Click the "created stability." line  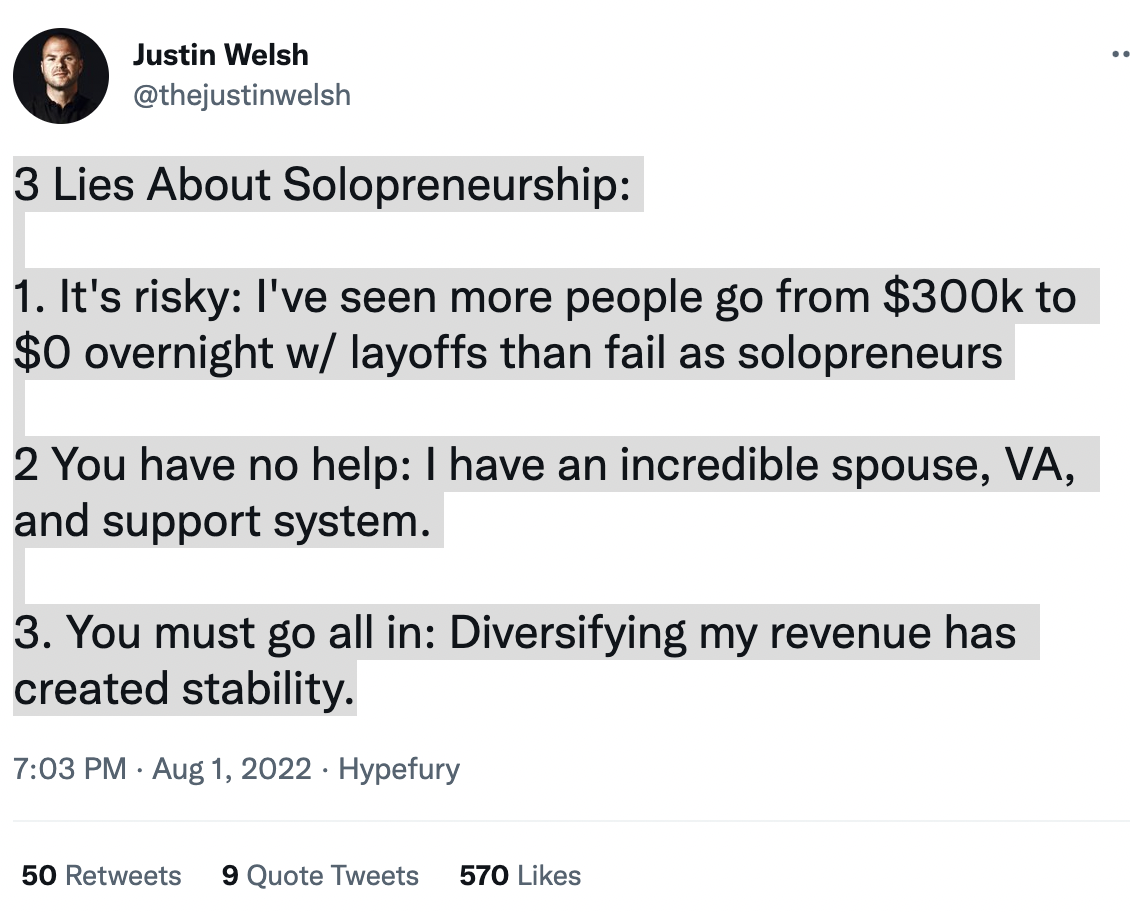click(x=184, y=690)
